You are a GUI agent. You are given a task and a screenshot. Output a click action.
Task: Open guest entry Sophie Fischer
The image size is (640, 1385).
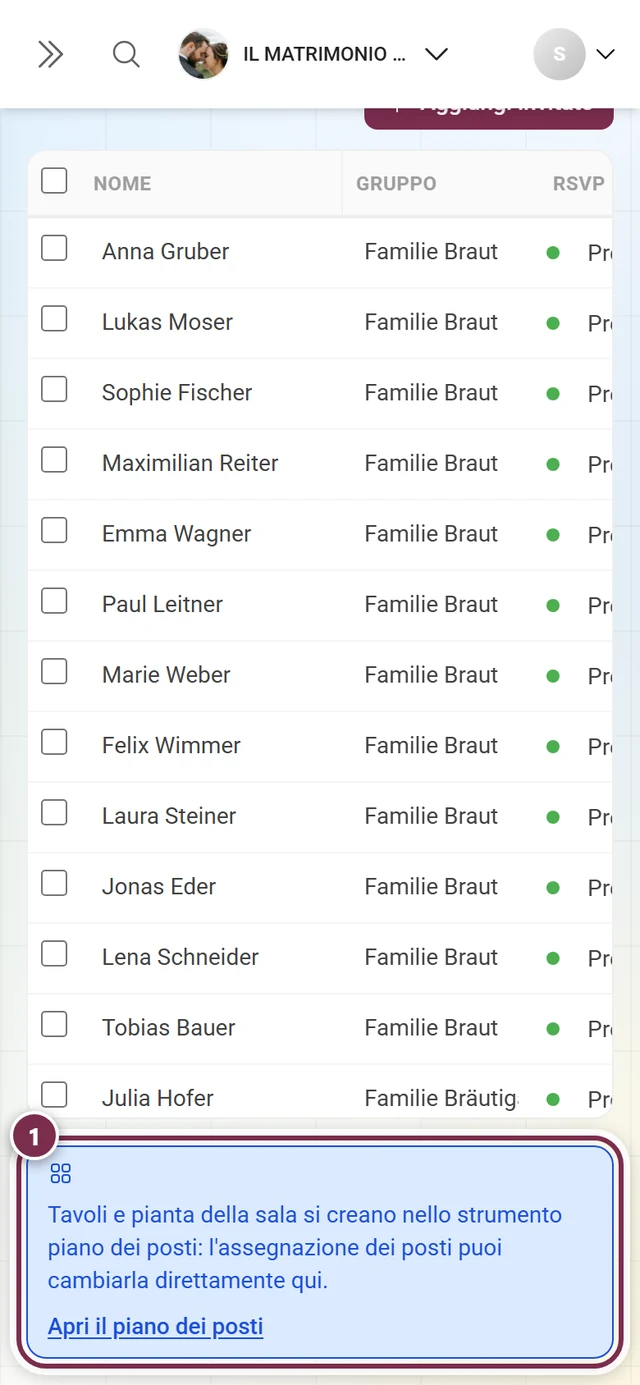(x=177, y=393)
